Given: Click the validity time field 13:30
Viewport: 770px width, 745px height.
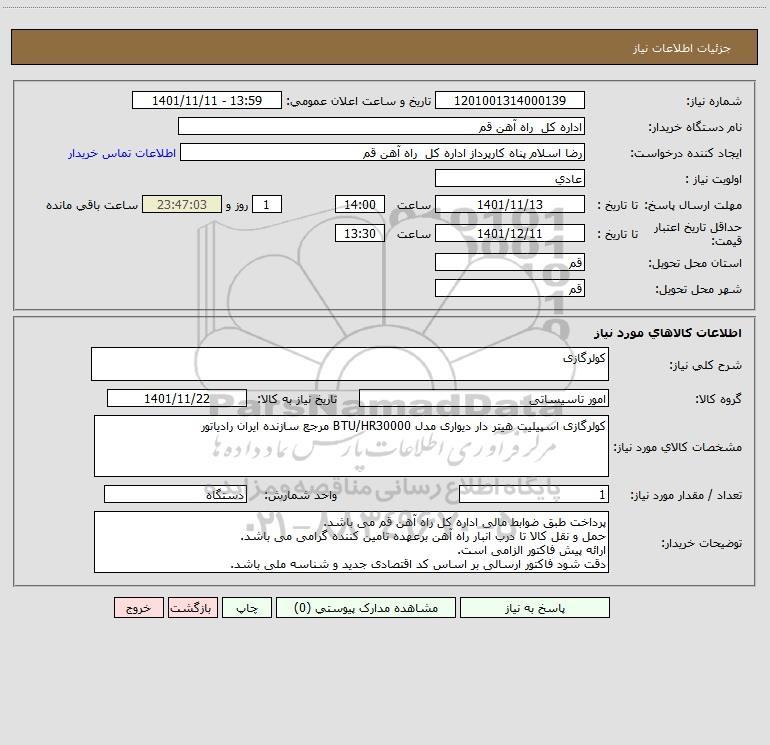Looking at the screenshot, I should [x=359, y=233].
